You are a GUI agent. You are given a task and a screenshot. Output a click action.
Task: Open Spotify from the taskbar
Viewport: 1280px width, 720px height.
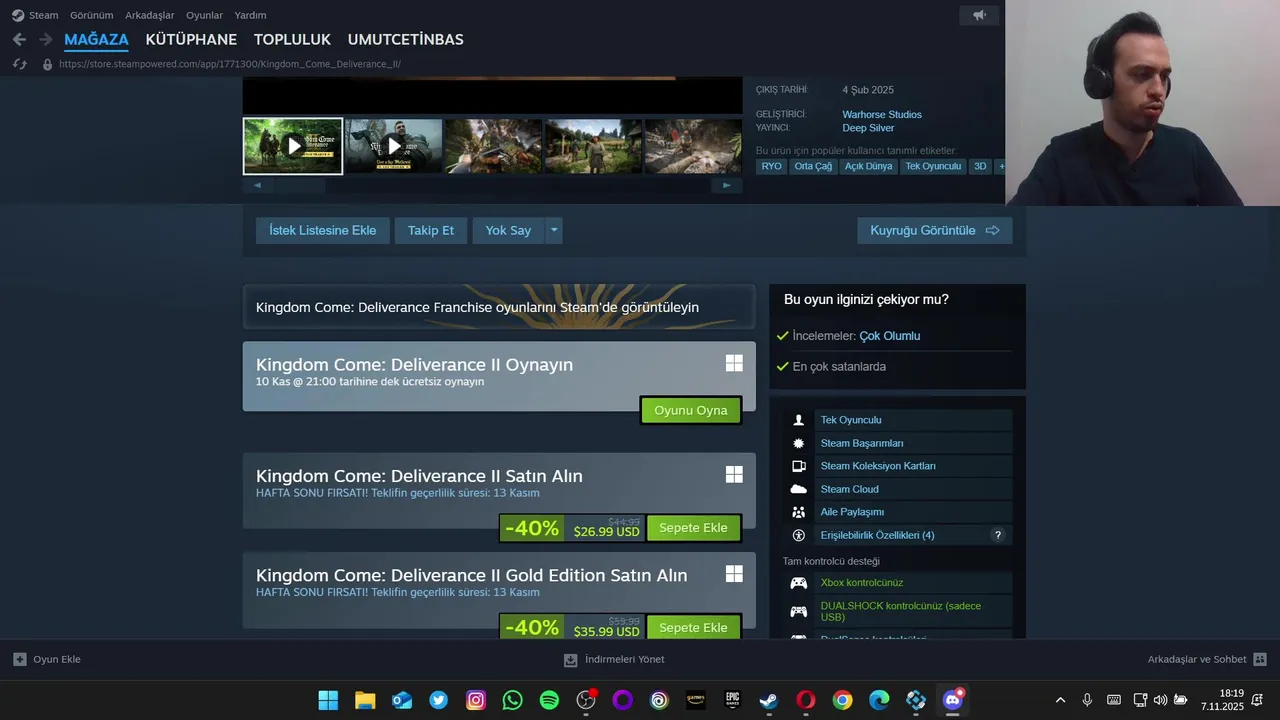click(x=549, y=700)
